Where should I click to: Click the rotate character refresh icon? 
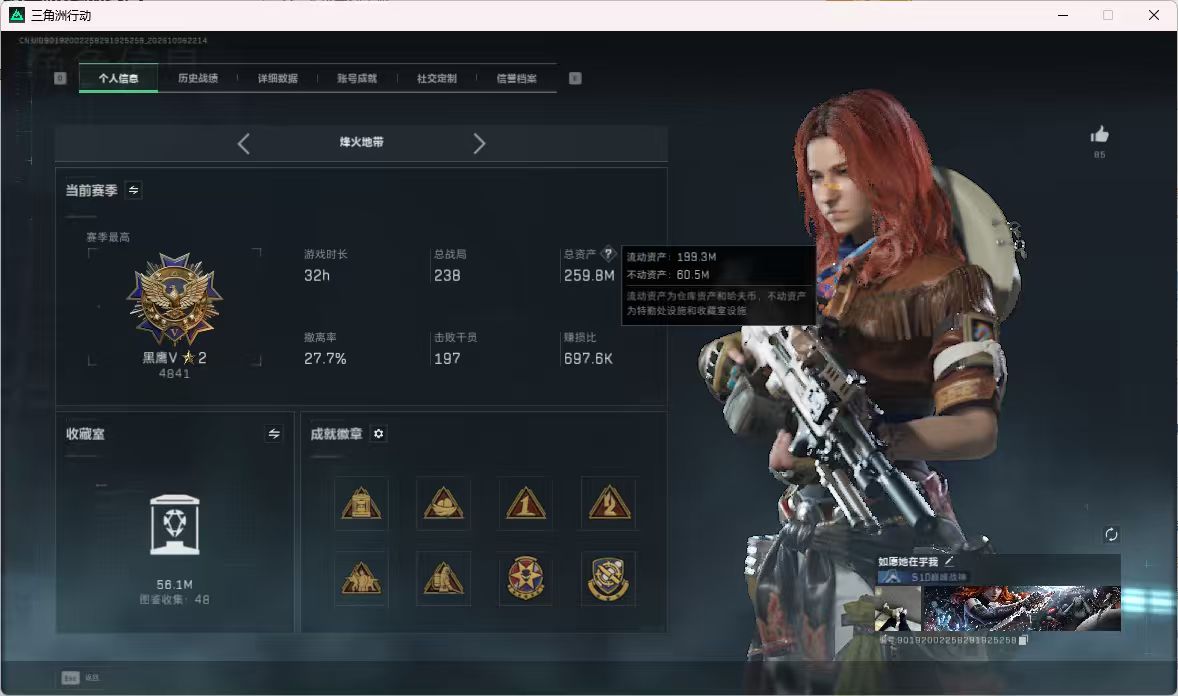pos(1111,534)
